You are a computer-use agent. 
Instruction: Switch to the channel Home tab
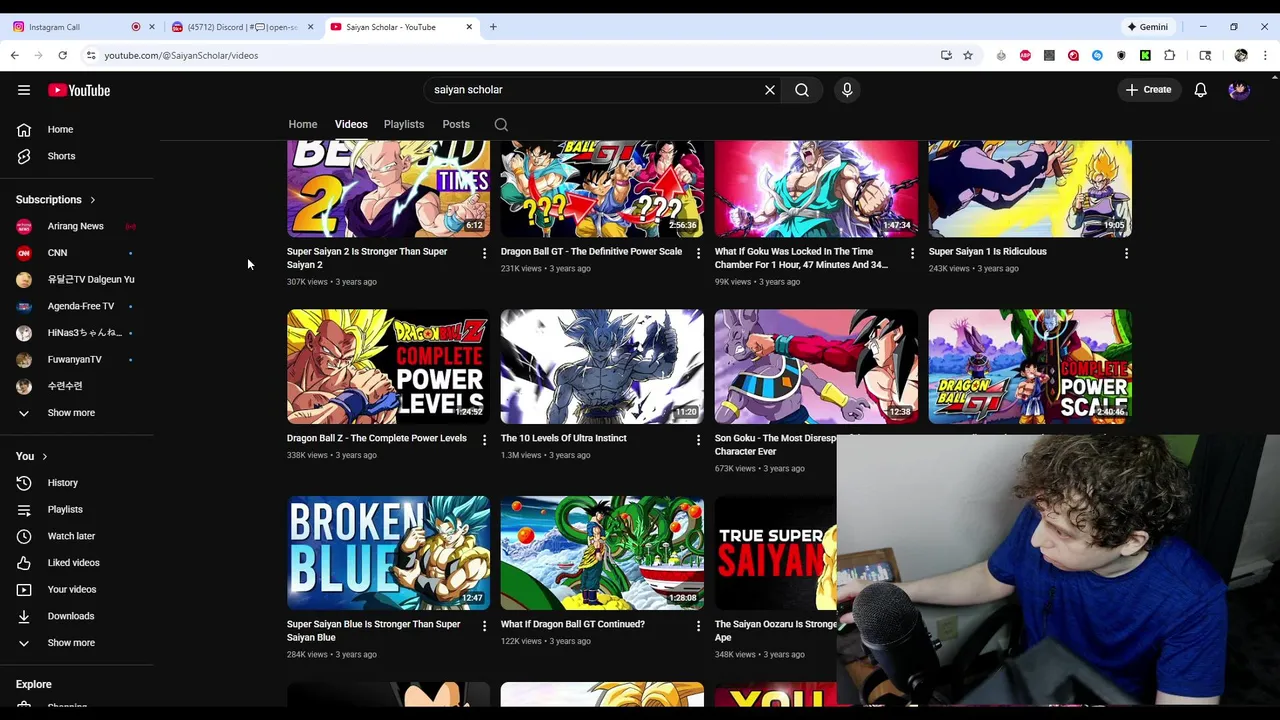303,124
